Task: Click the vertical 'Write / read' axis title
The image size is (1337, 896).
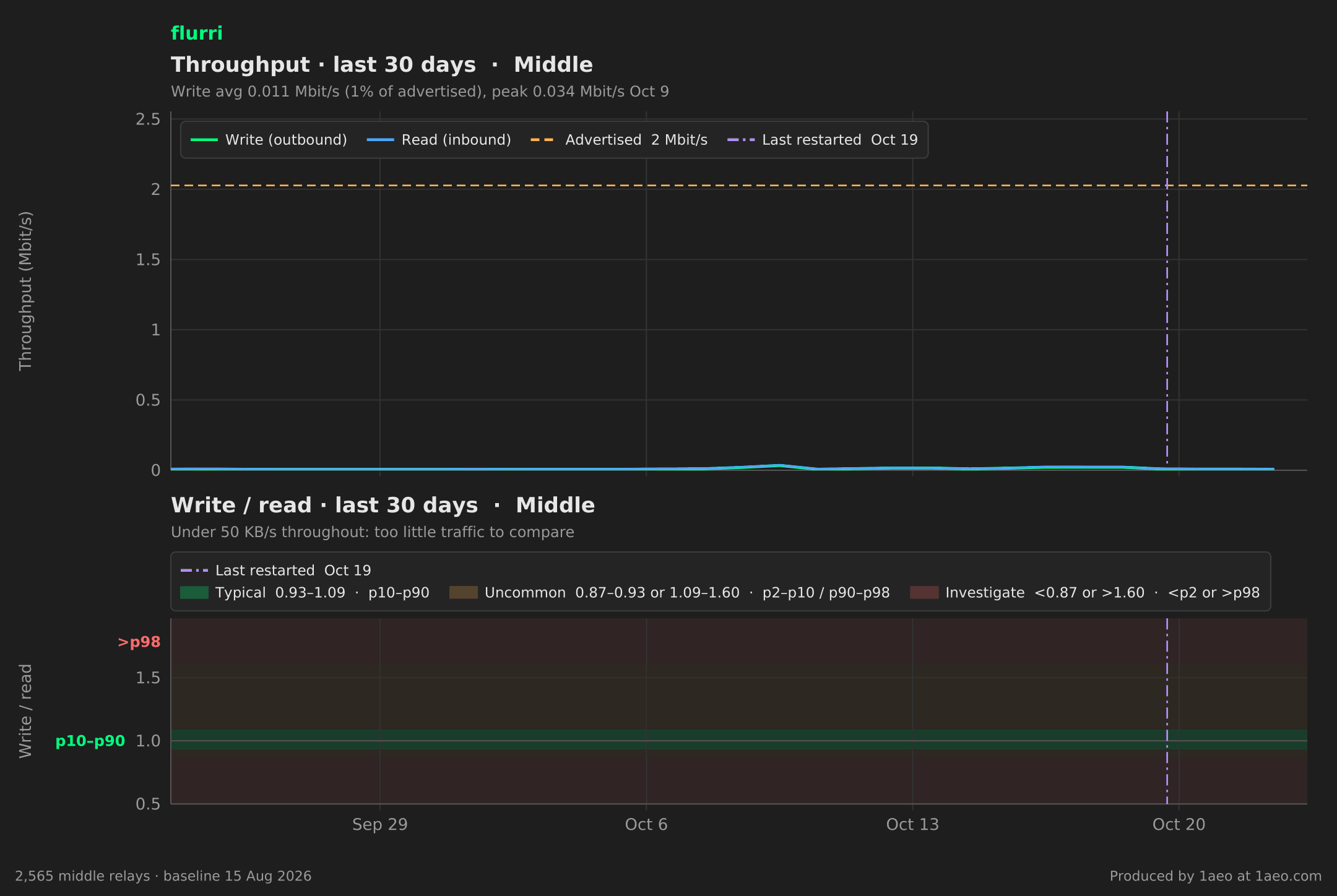Action: pyautogui.click(x=25, y=711)
